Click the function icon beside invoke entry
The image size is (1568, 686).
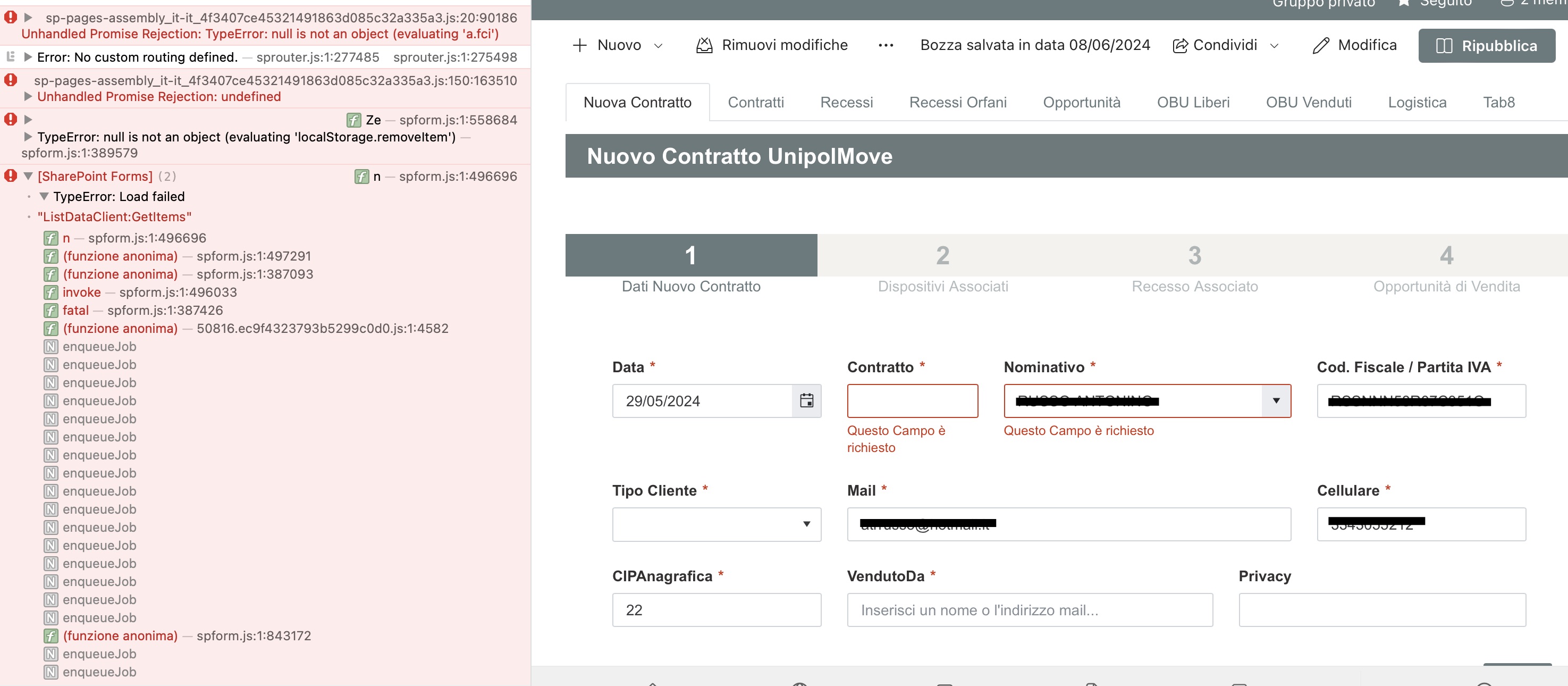coord(51,292)
